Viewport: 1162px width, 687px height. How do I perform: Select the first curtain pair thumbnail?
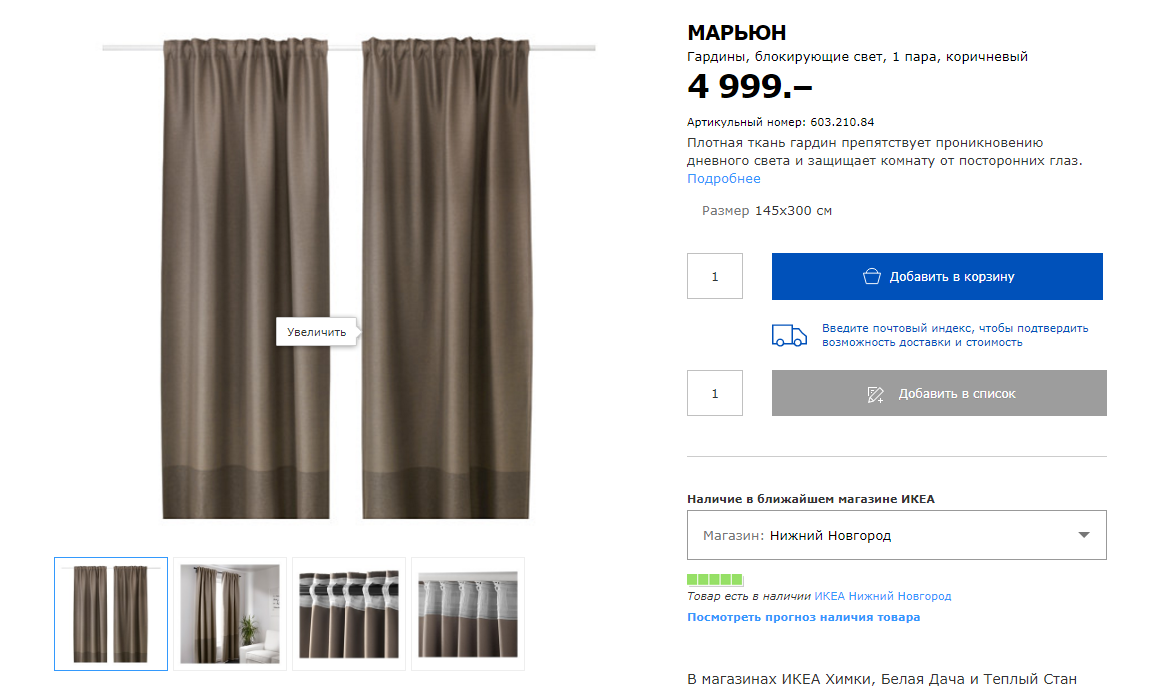(x=111, y=614)
